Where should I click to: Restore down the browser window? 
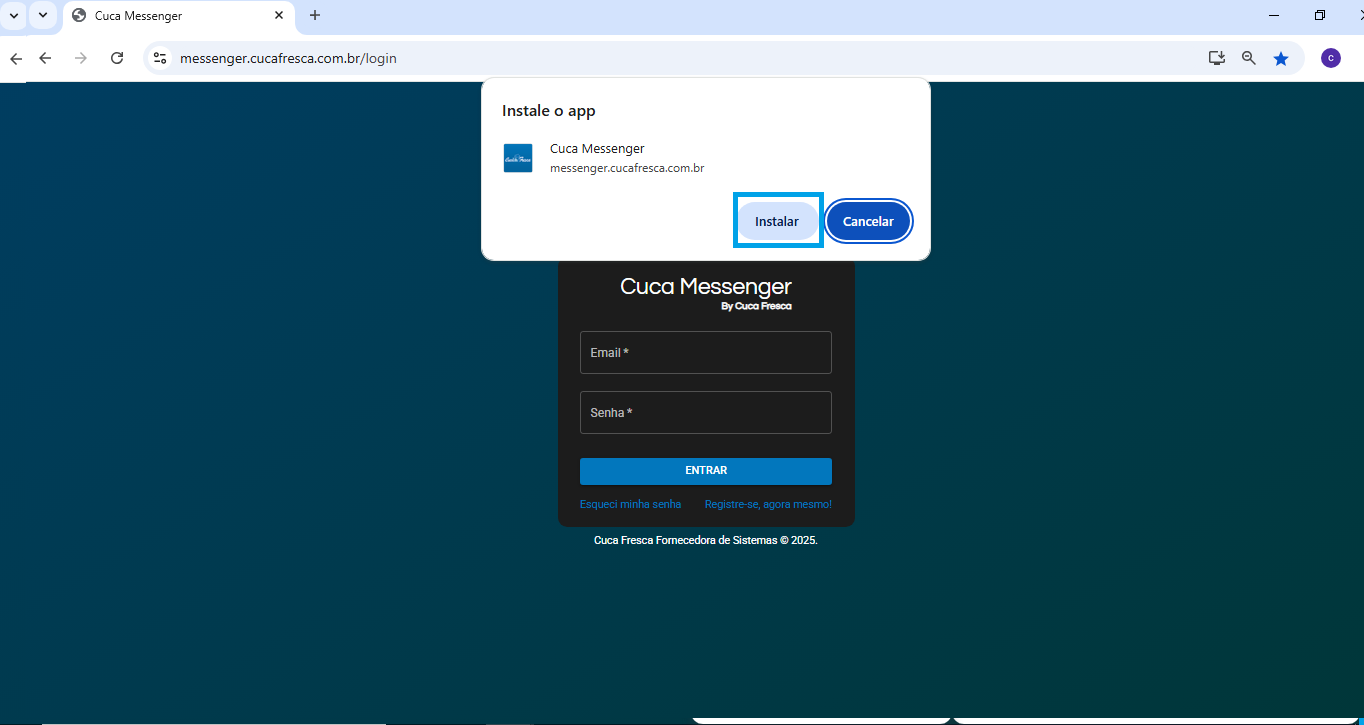[x=1320, y=15]
